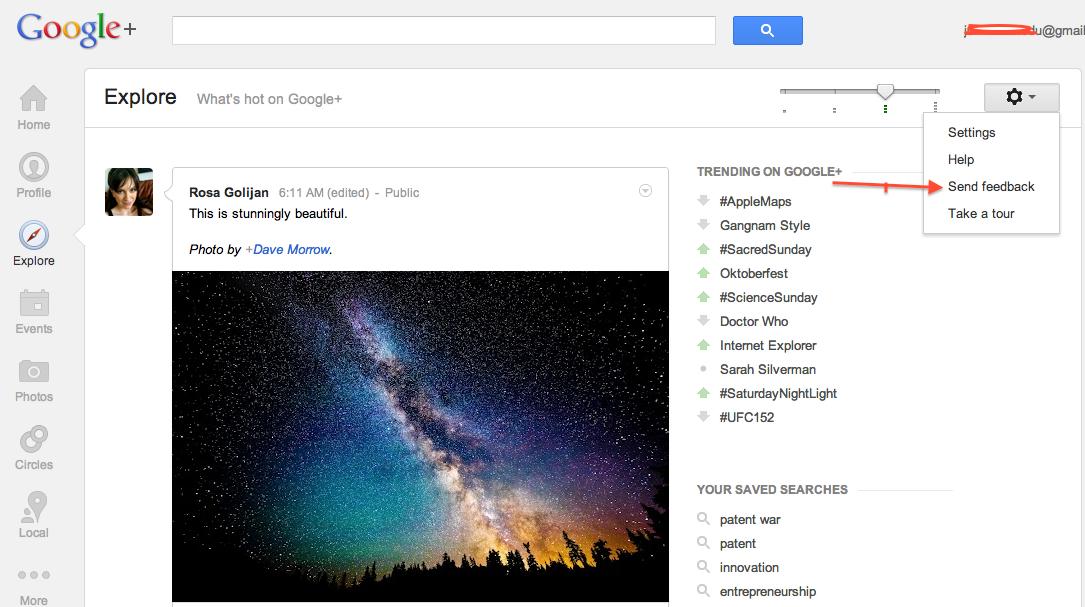Select the Explore compass icon

point(33,235)
